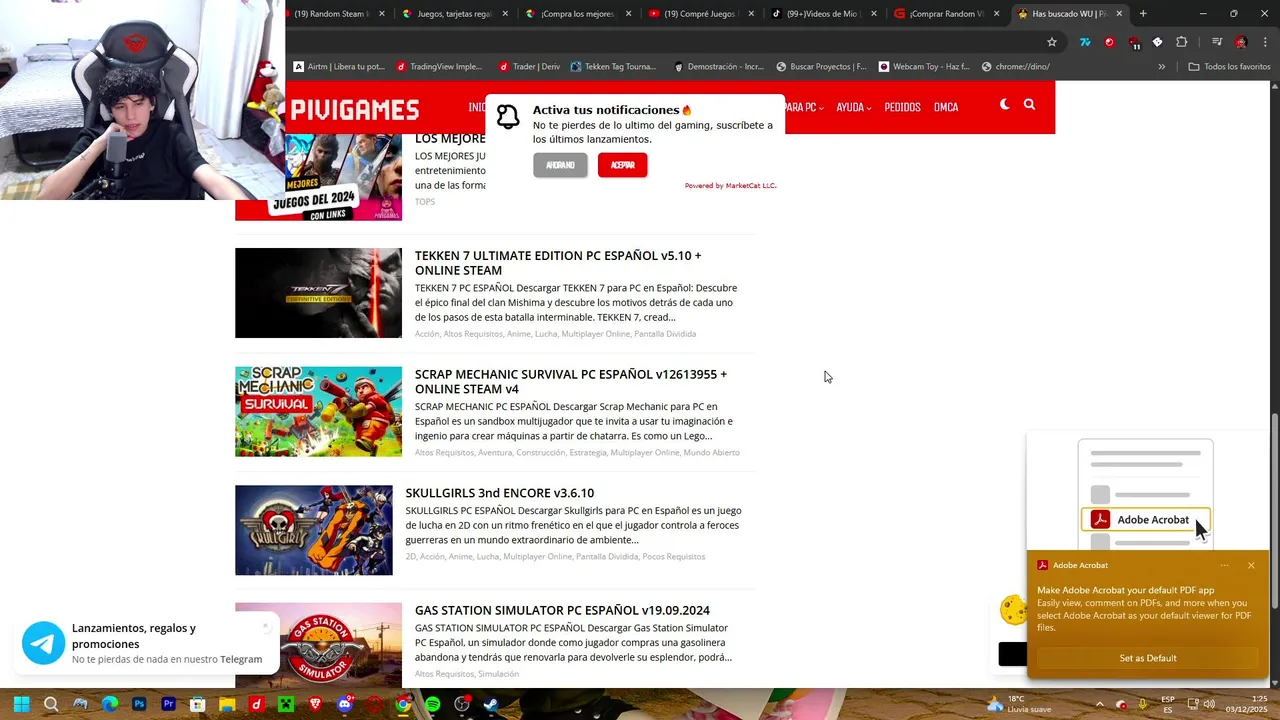
Task: Toggle the dark mode moon icon
Action: [x=1004, y=105]
